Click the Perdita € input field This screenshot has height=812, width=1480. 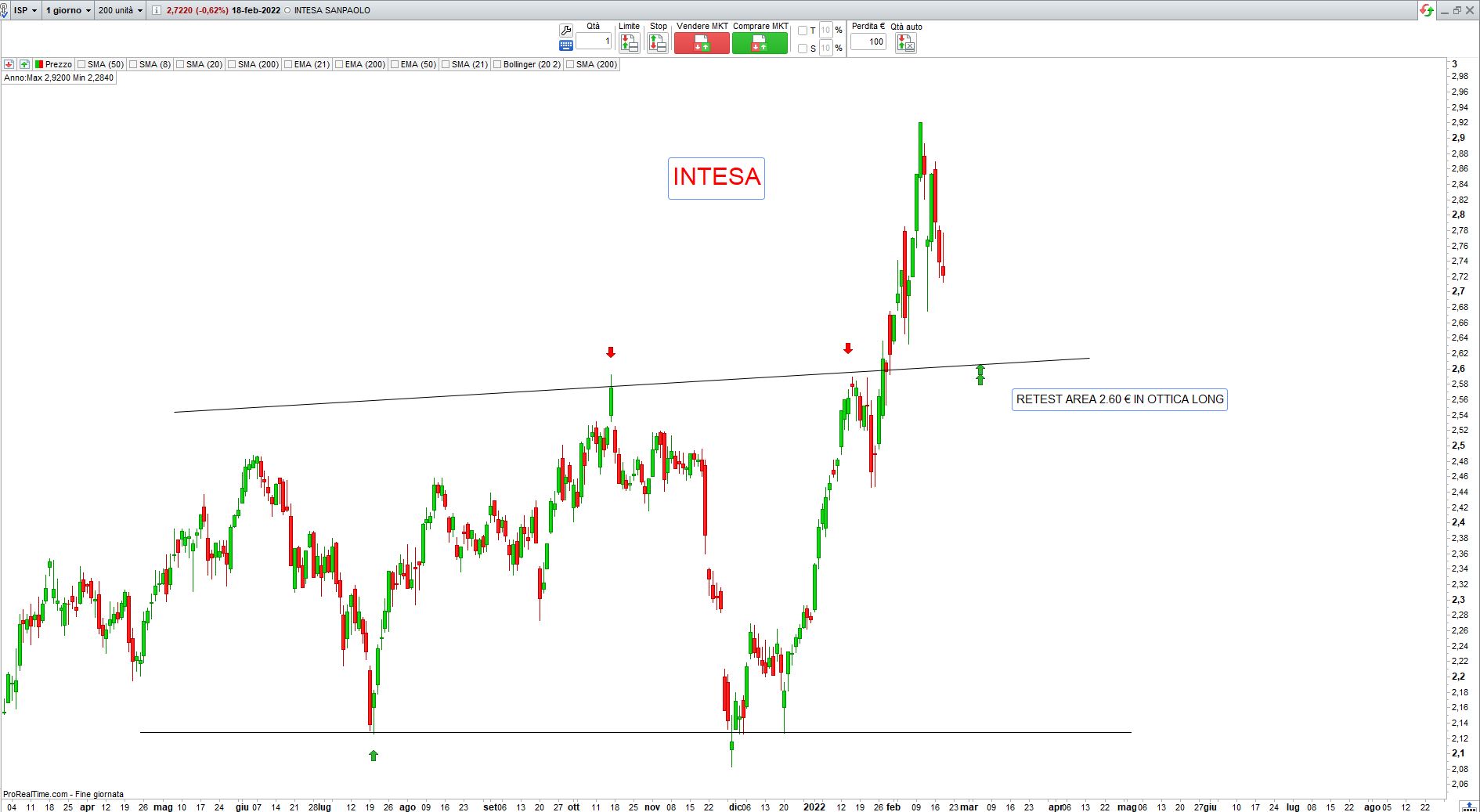coord(868,42)
